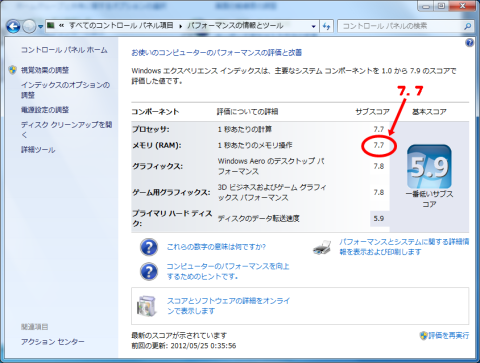
Task: Click the グラフィックス row label
Action: pyautogui.click(x=157, y=166)
